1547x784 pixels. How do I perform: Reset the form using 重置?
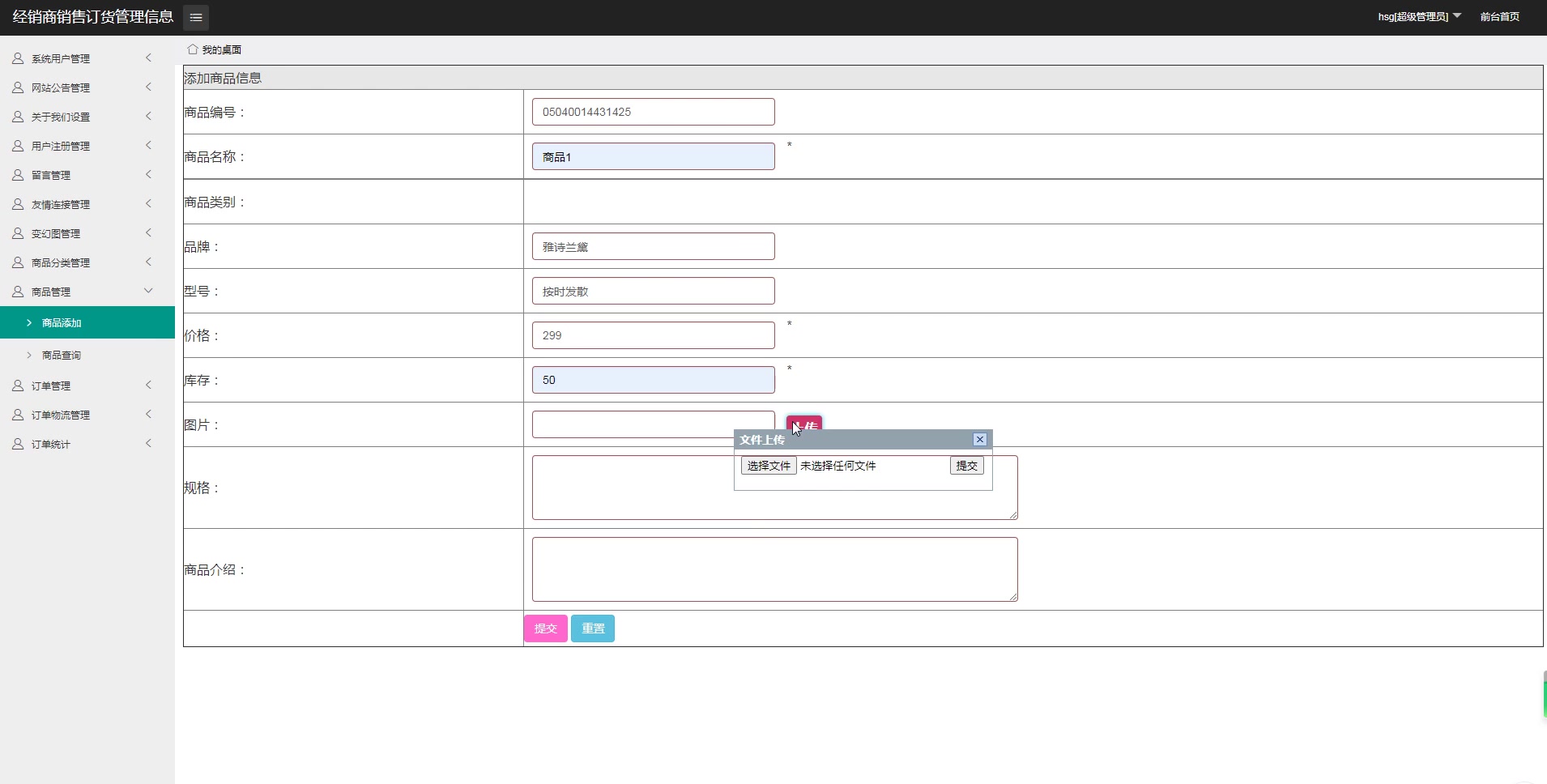[x=592, y=628]
